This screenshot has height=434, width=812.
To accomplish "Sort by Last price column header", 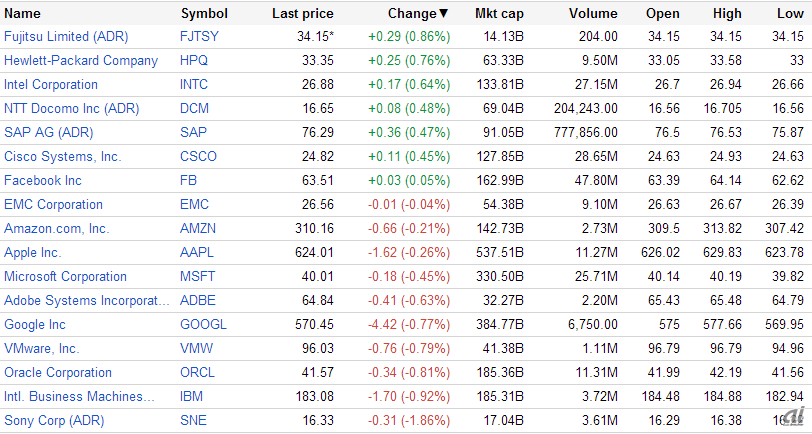I will pos(302,14).
